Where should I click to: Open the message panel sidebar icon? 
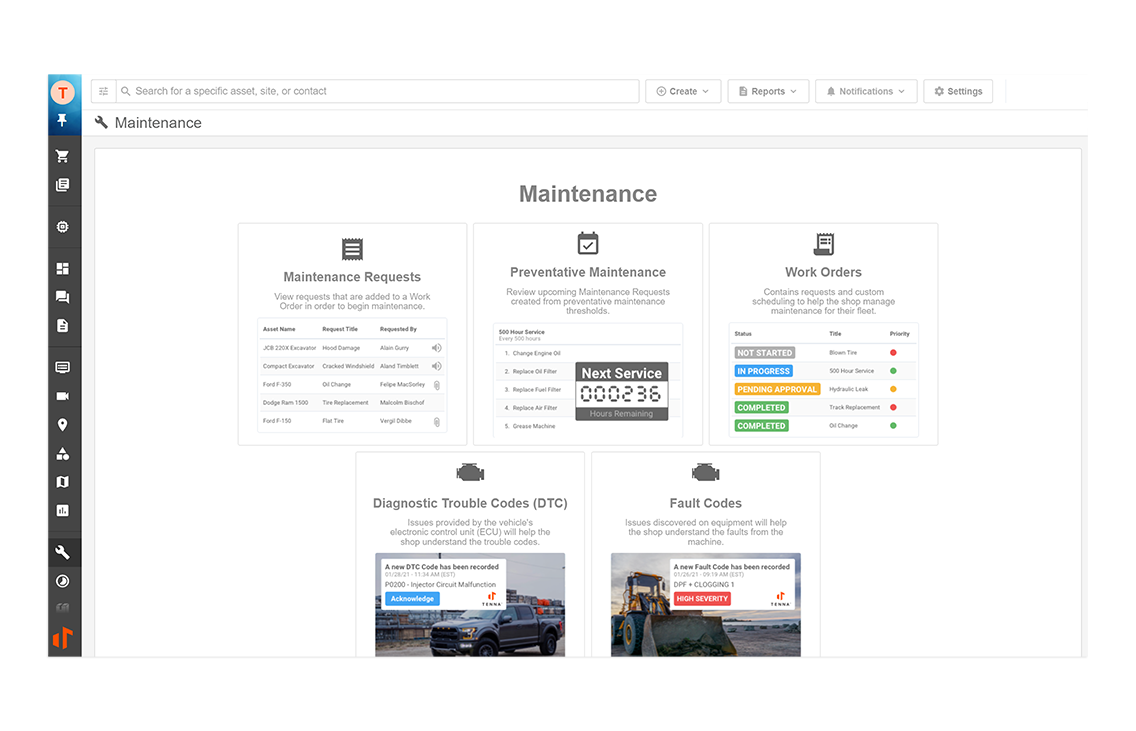click(62, 367)
